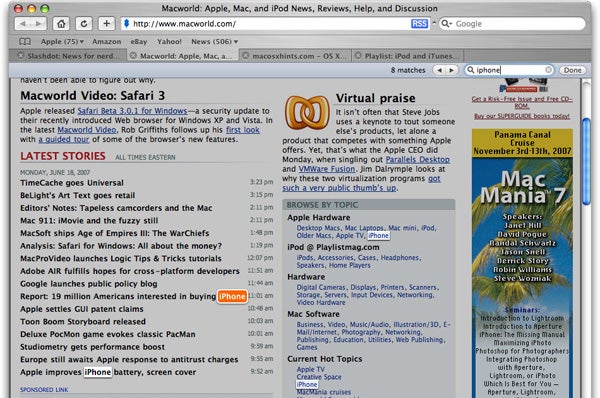This screenshot has width=600, height=398.
Task: Open Adobe AIR fulfills hopes story
Action: click(x=130, y=271)
